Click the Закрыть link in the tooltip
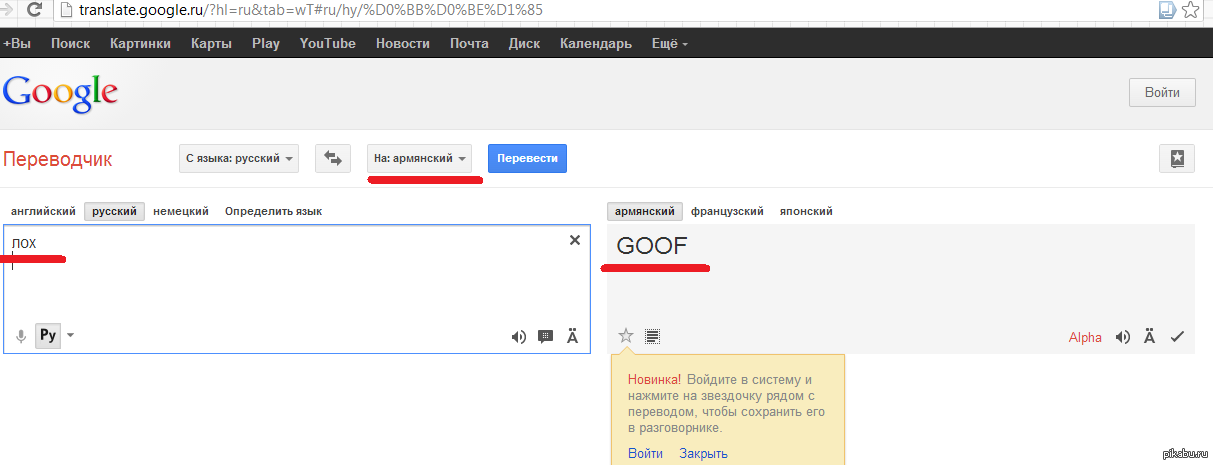The height and width of the screenshot is (465, 1213). (703, 453)
